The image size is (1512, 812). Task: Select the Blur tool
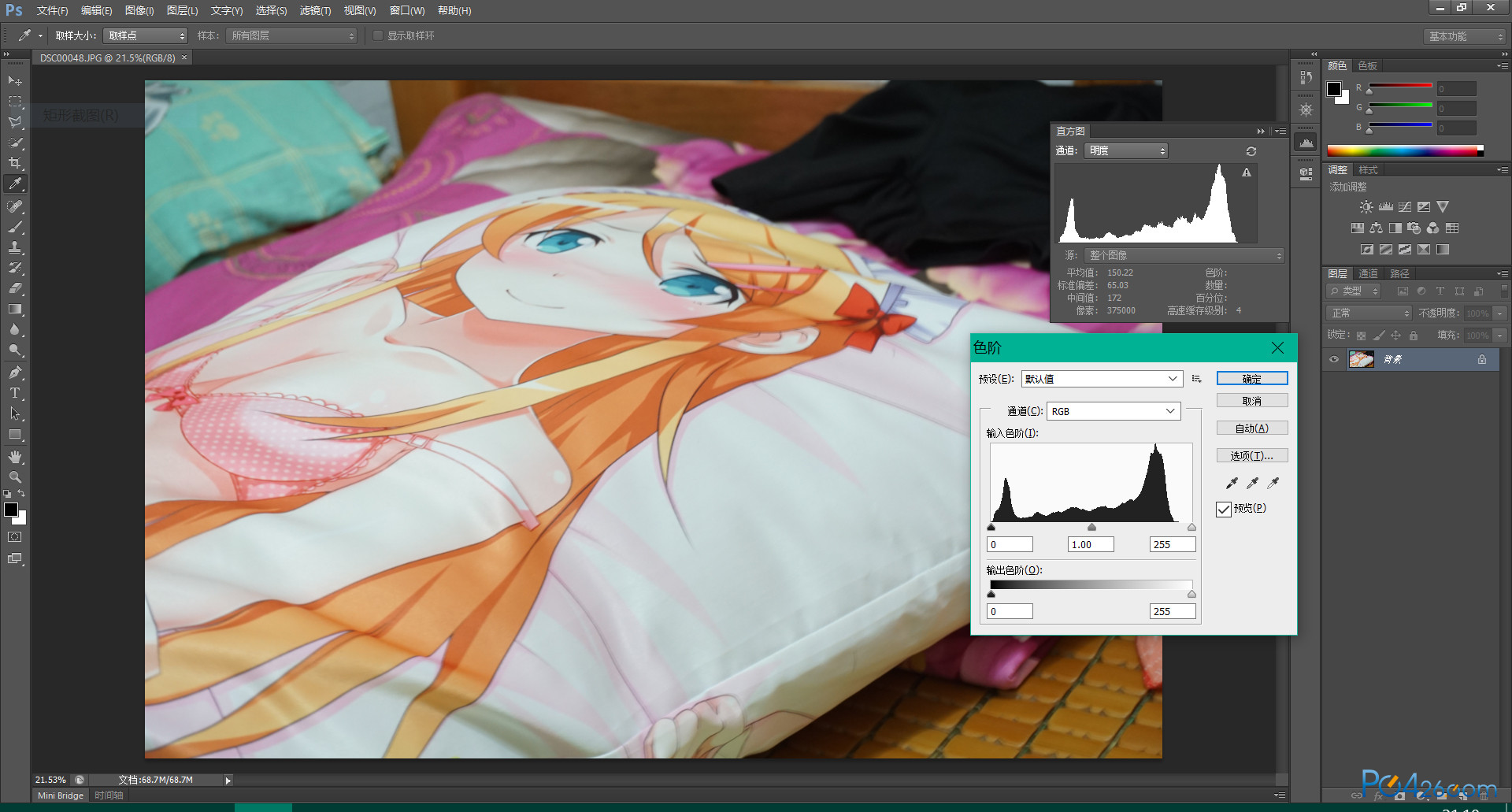point(15,329)
